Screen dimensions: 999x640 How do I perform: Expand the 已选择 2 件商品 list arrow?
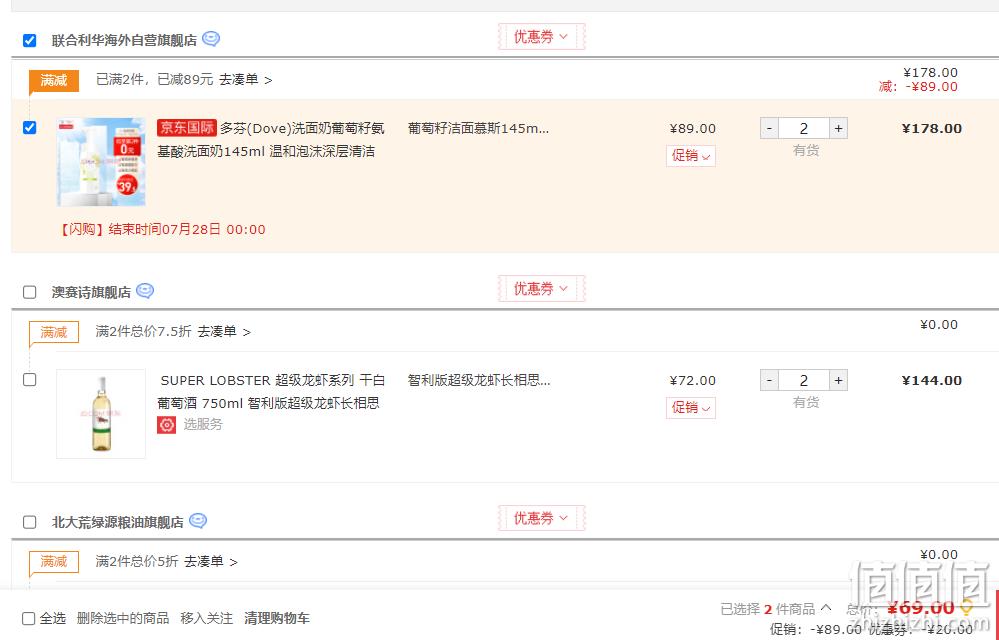tap(826, 608)
